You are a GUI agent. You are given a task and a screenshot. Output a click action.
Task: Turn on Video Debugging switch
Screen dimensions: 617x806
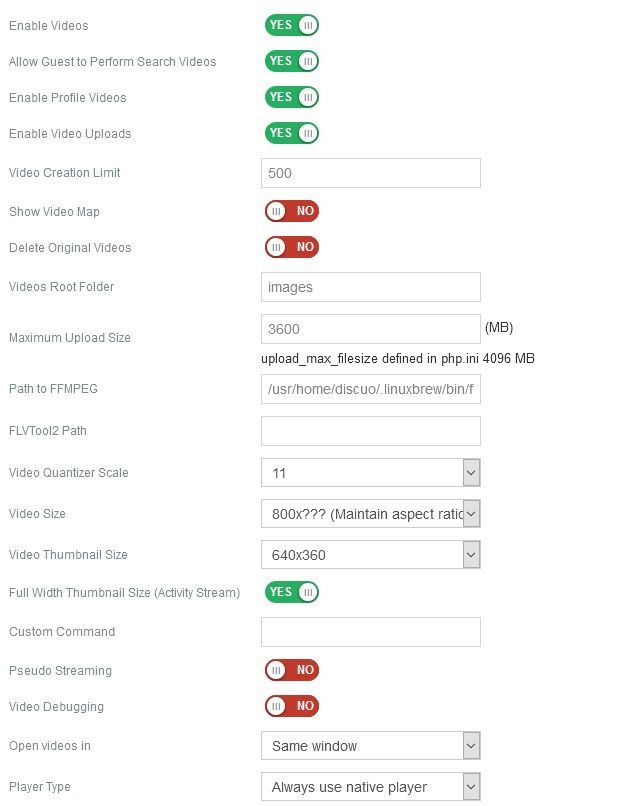coord(291,706)
